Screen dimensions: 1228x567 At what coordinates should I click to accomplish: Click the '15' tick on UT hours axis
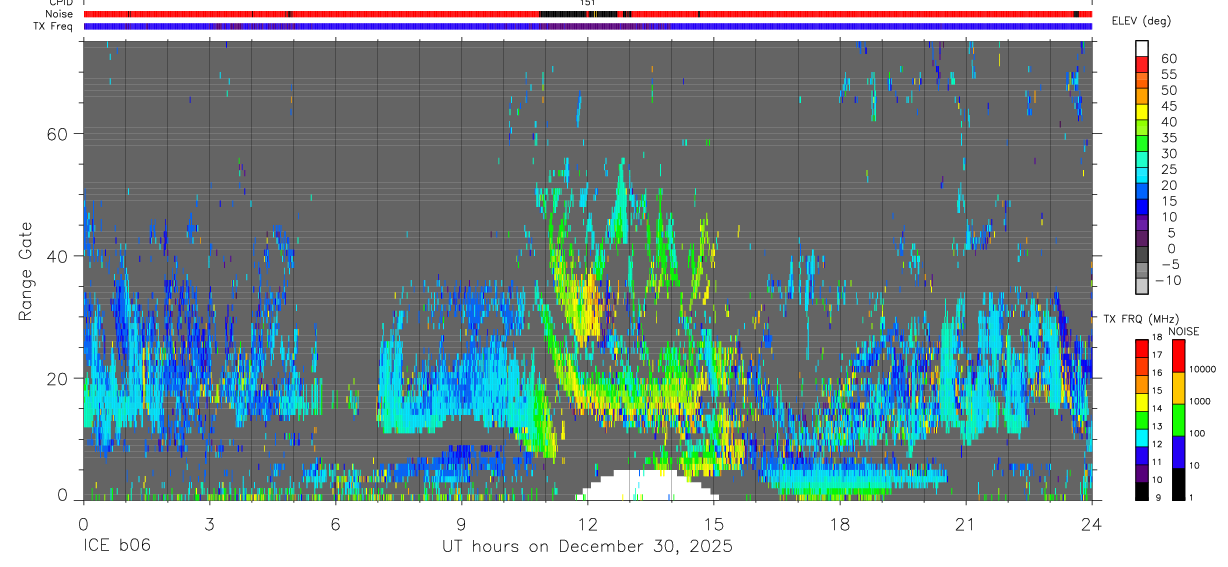[713, 524]
